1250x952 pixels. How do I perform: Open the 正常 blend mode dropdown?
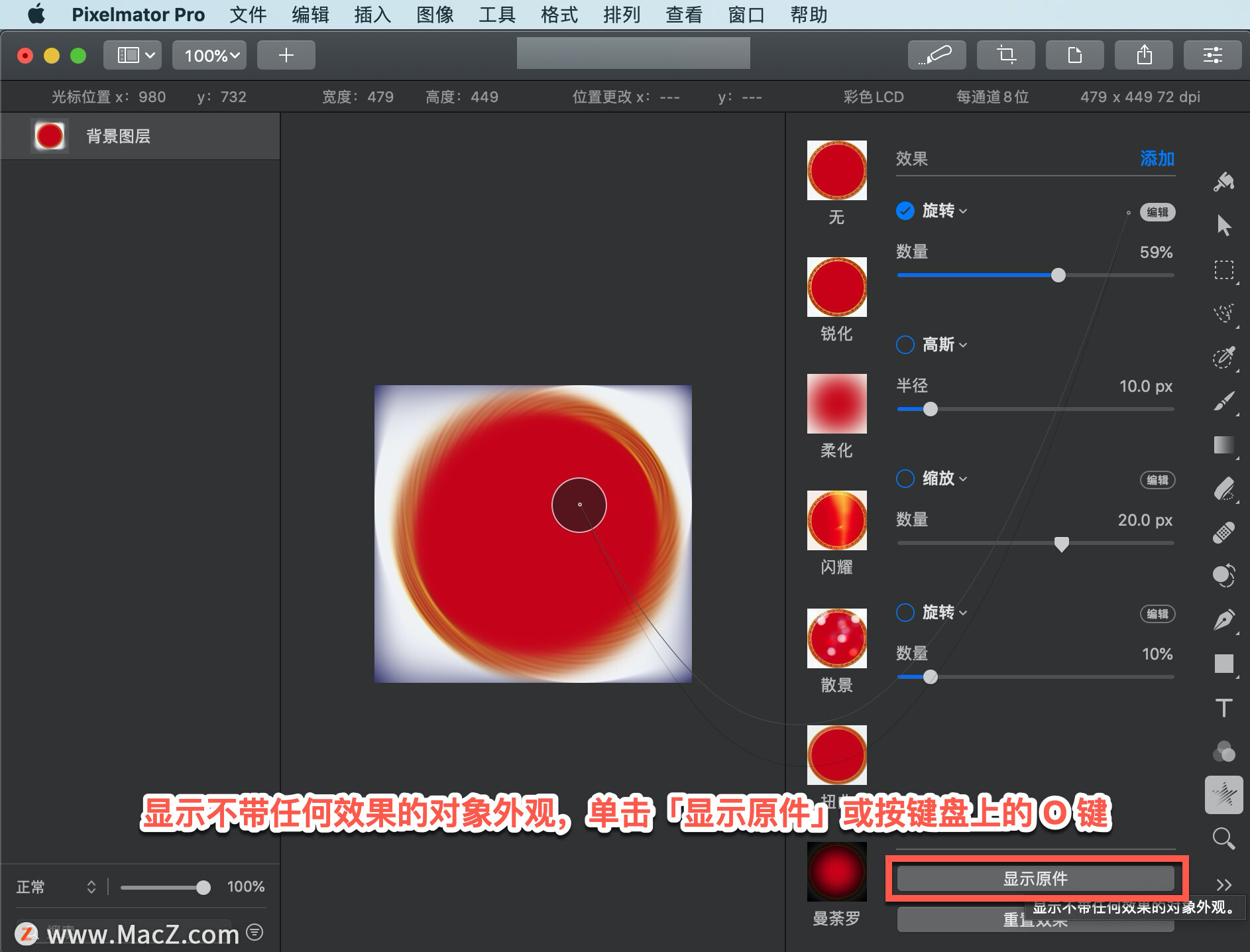tap(56, 887)
